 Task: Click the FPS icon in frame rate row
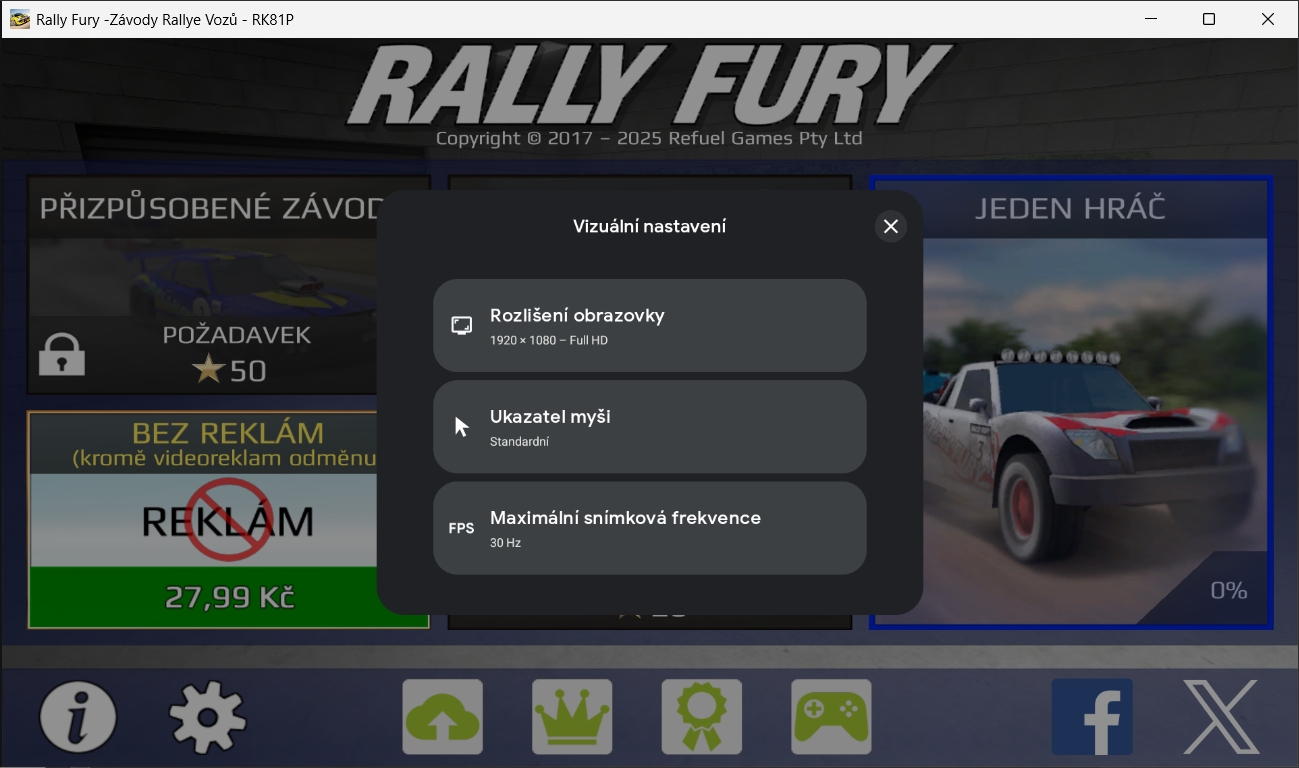(461, 528)
